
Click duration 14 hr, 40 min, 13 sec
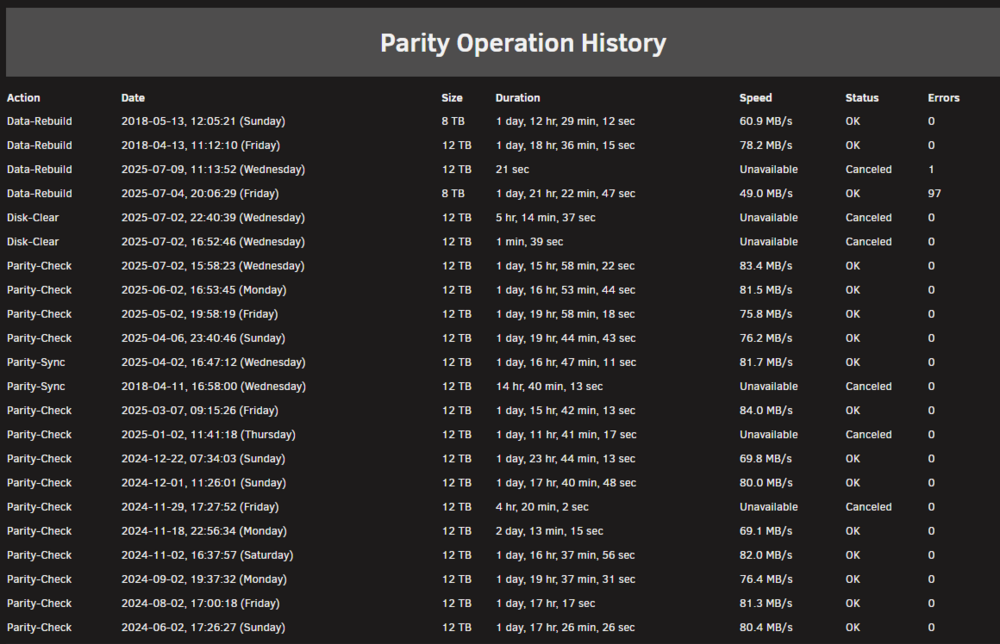coord(549,386)
